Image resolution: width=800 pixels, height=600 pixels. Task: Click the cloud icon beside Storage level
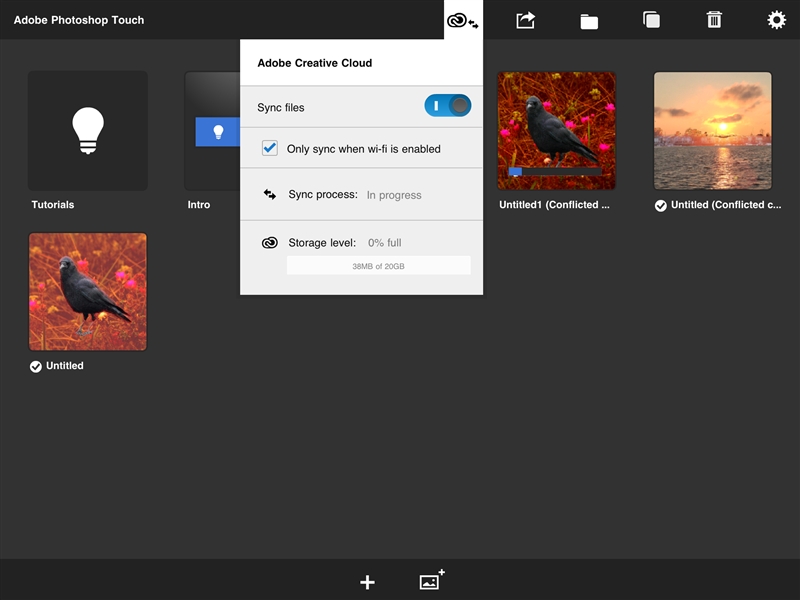click(270, 243)
